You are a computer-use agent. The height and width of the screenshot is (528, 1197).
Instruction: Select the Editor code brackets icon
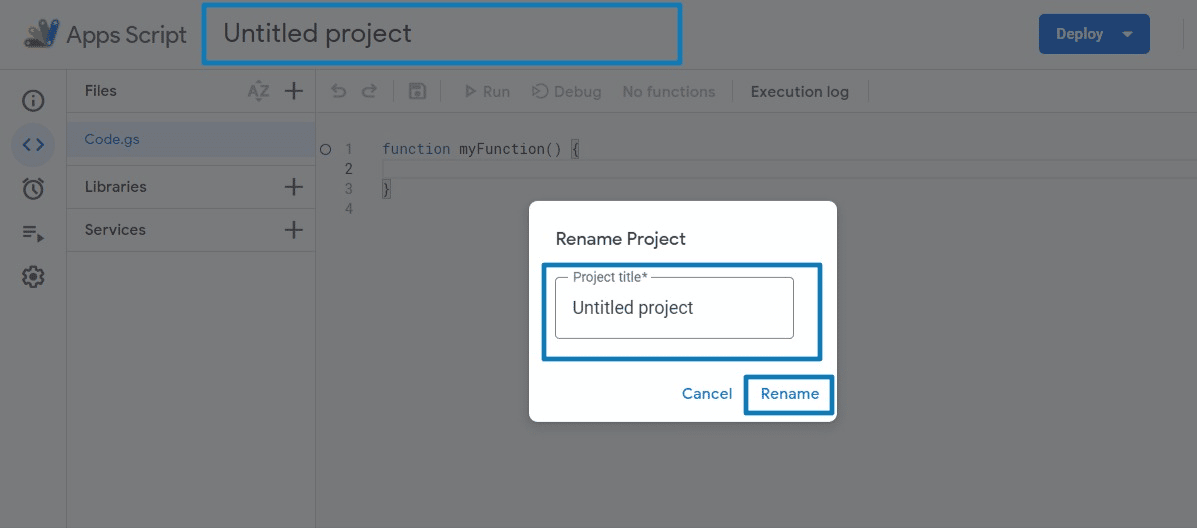click(33, 145)
